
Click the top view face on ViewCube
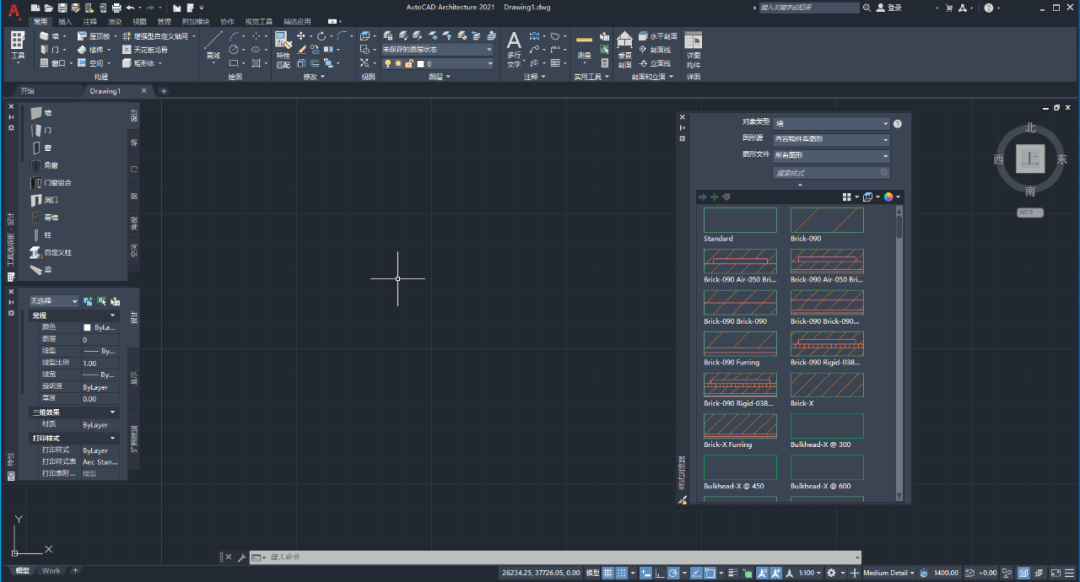[x=1030, y=159]
